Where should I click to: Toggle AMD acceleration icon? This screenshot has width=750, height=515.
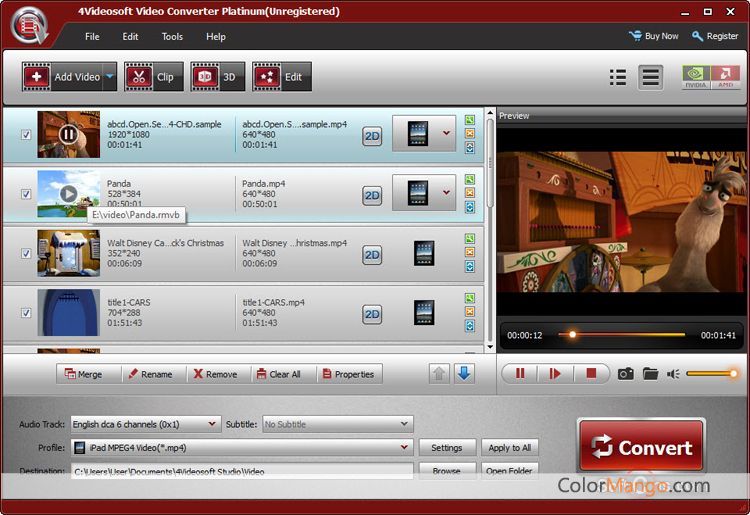click(x=726, y=77)
